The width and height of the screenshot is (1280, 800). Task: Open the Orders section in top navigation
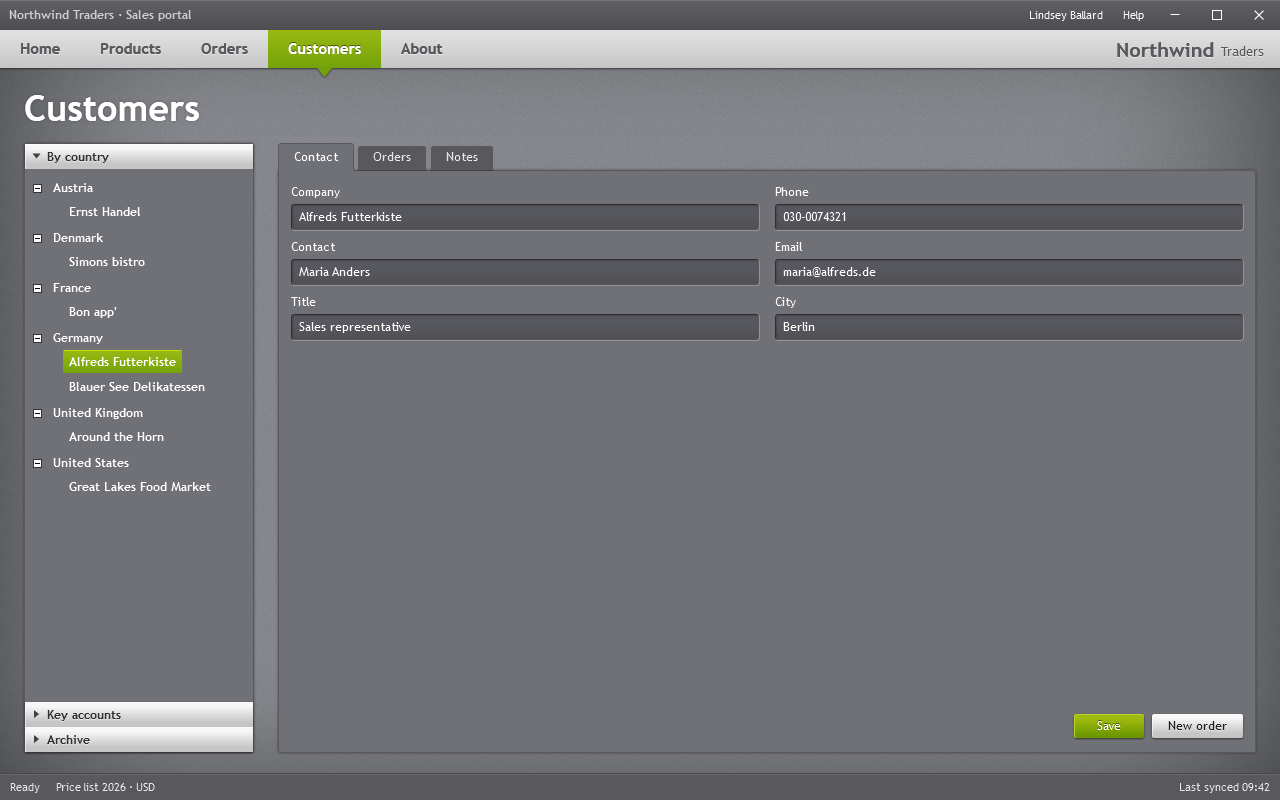point(224,49)
